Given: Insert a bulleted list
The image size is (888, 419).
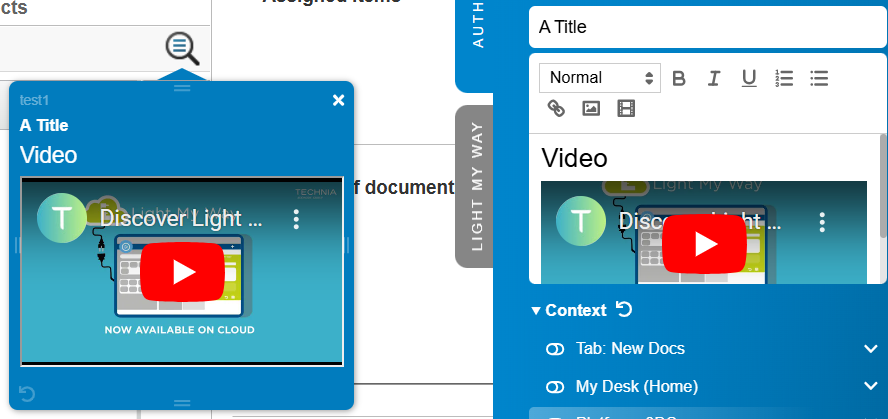Looking at the screenshot, I should coord(819,78).
